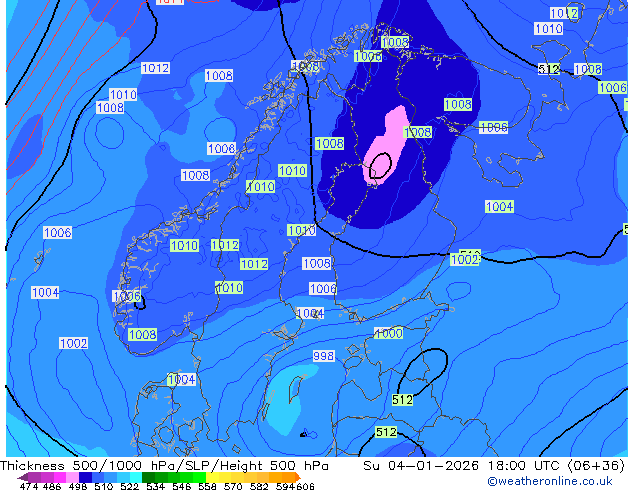Click the 998 pressure label
The image size is (634, 490).
(x=323, y=356)
